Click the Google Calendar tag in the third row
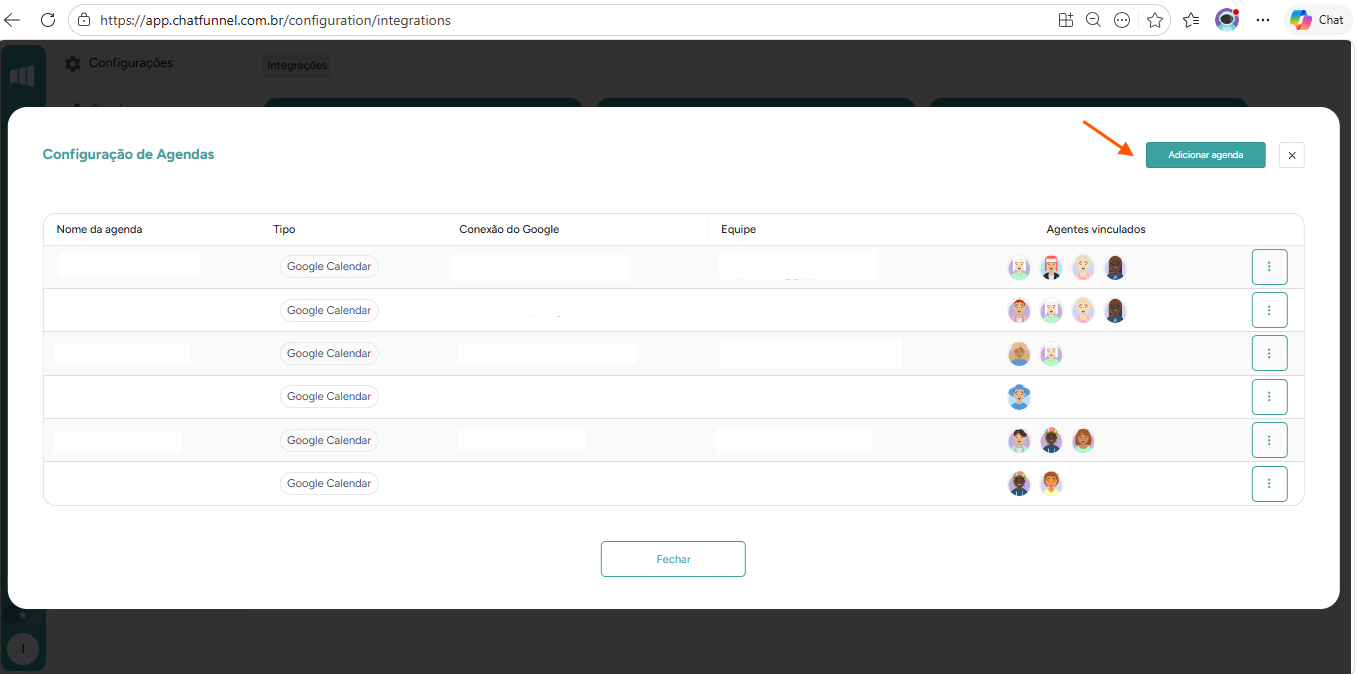The height and width of the screenshot is (674, 1357). (x=329, y=353)
